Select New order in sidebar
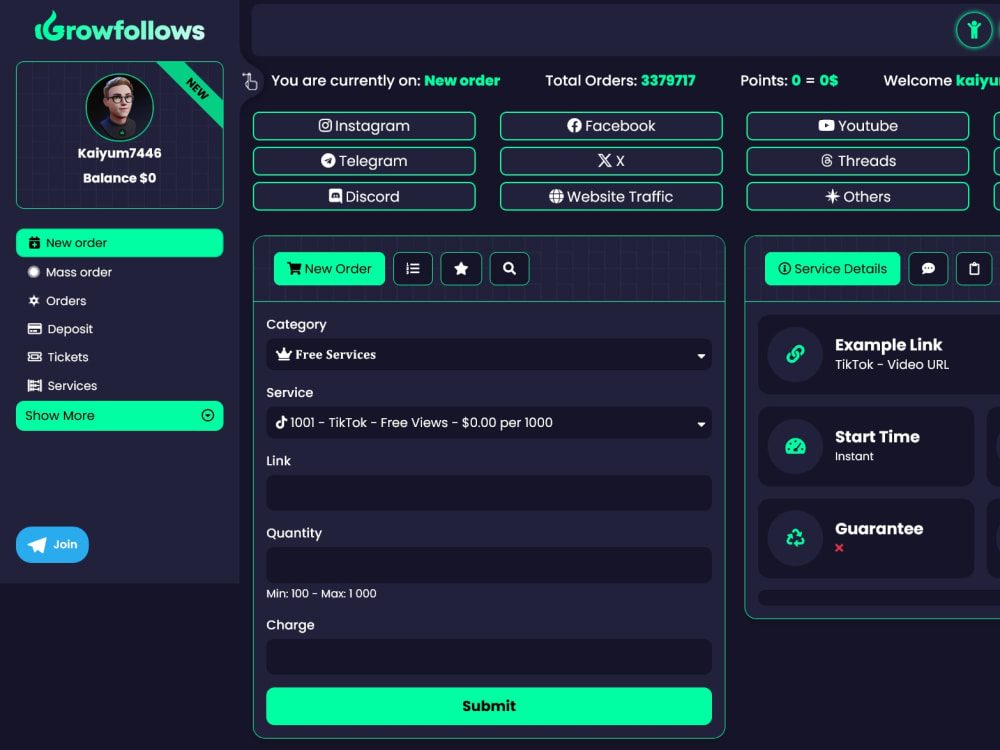 (x=119, y=243)
